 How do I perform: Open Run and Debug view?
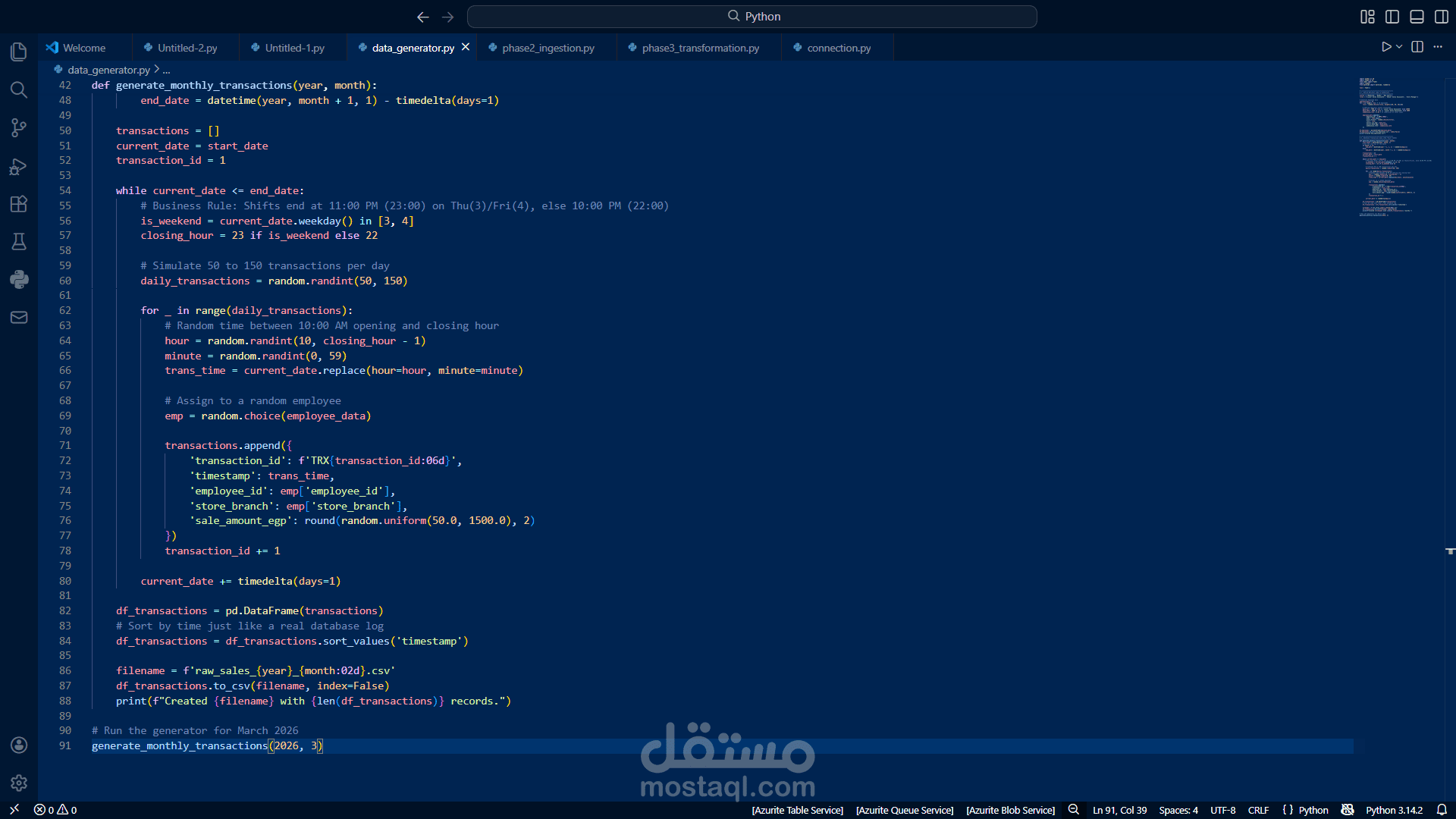[19, 166]
